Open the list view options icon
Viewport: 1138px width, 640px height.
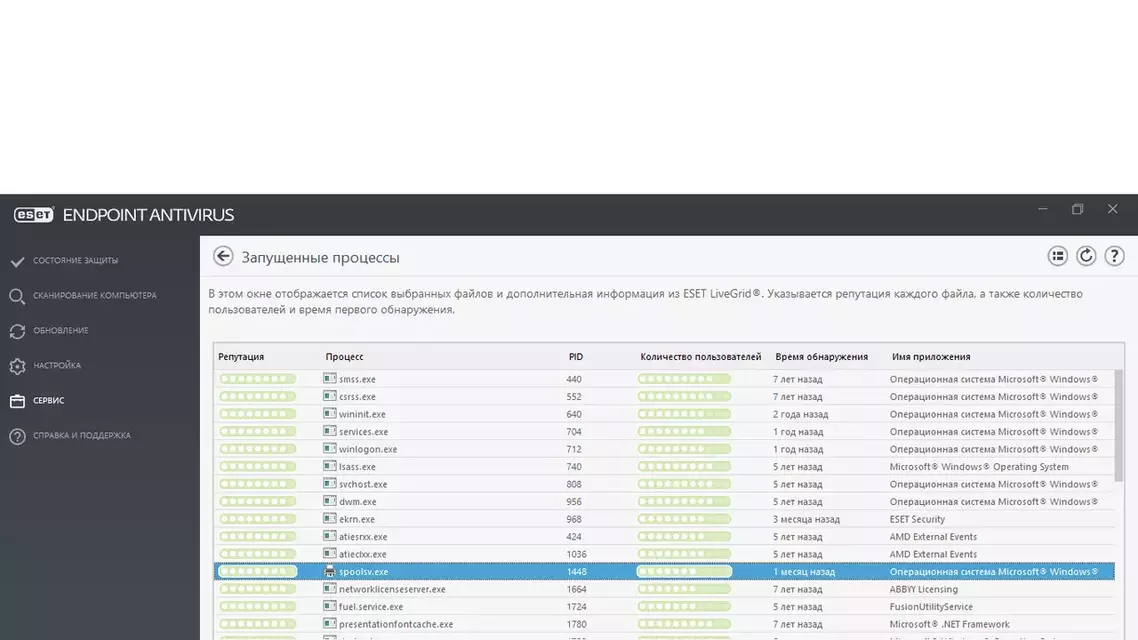(1057, 256)
